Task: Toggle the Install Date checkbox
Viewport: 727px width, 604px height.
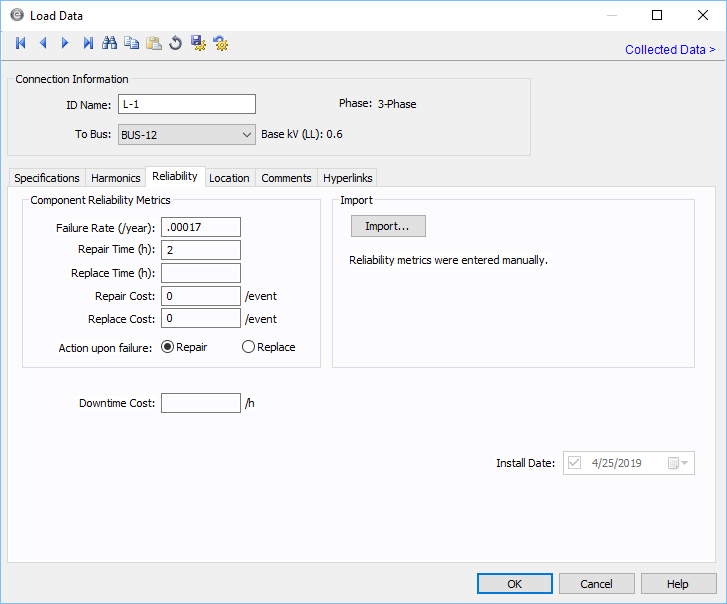Action: point(574,463)
